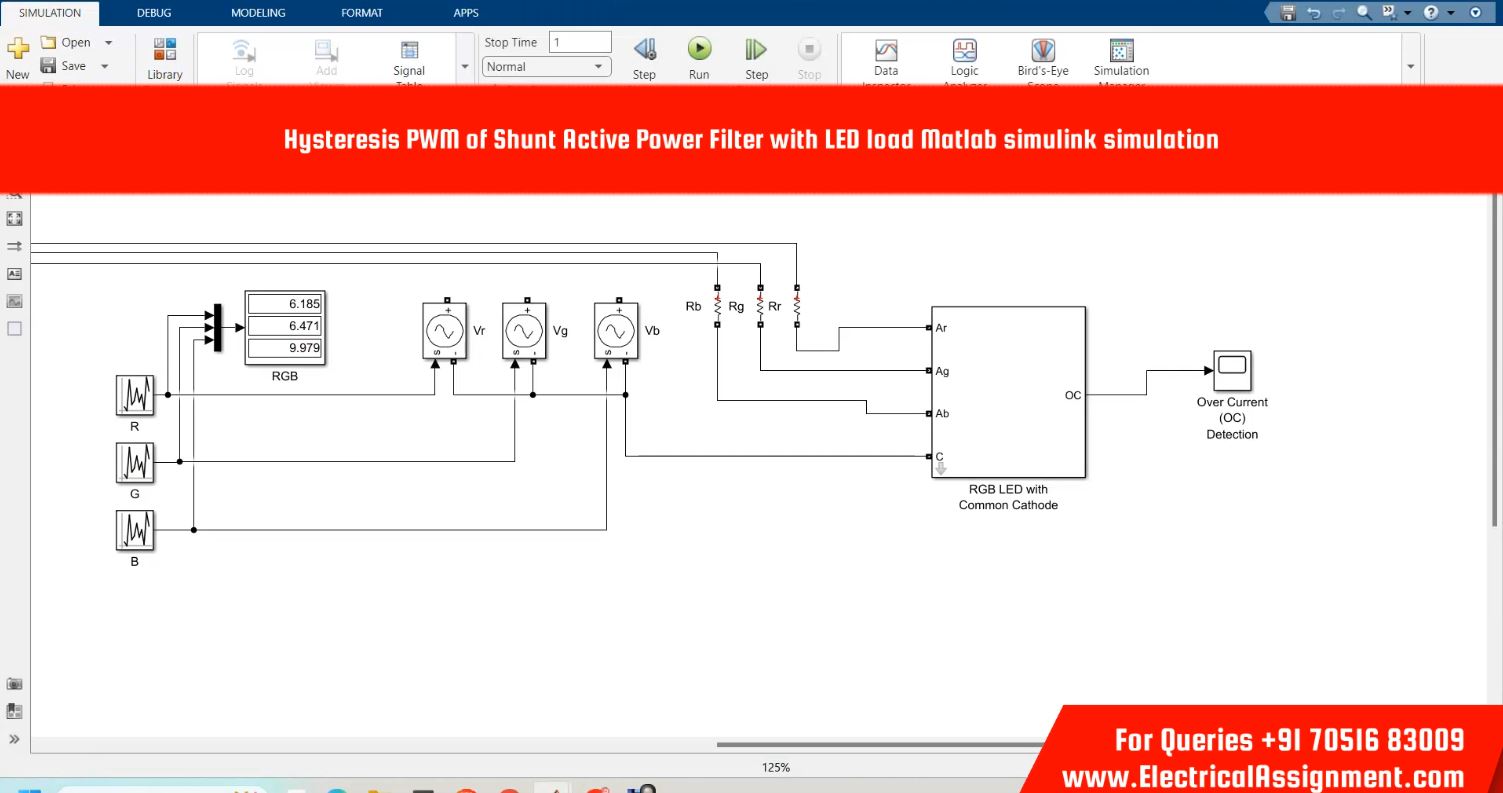The image size is (1503, 793).
Task: Click the Stop Time input field
Action: coord(580,42)
